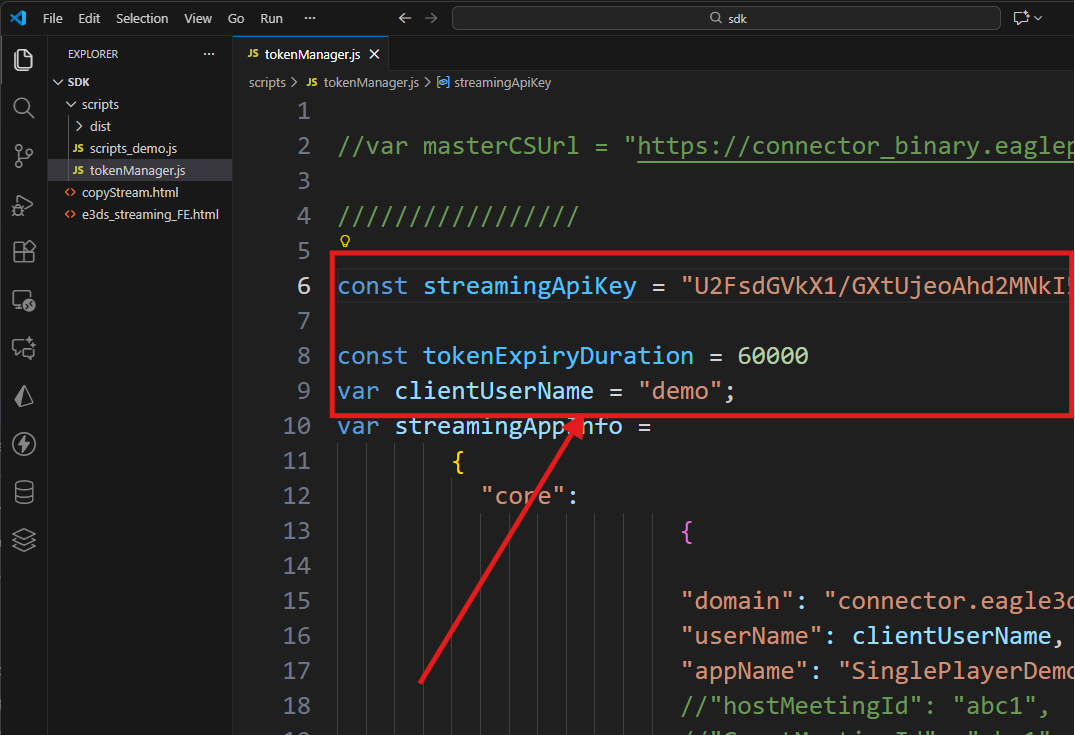1075x735 pixels.
Task: Expand the dist folder
Action: 99,126
